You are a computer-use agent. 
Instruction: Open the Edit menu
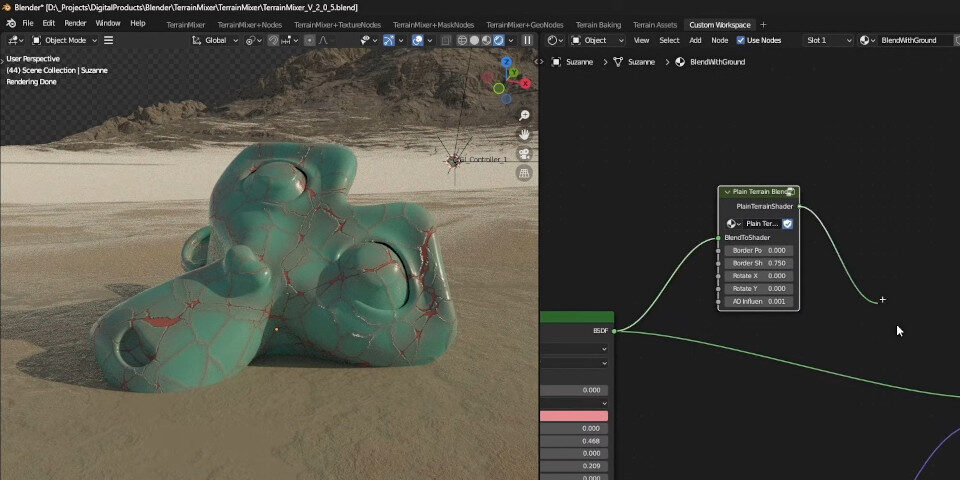tap(49, 23)
